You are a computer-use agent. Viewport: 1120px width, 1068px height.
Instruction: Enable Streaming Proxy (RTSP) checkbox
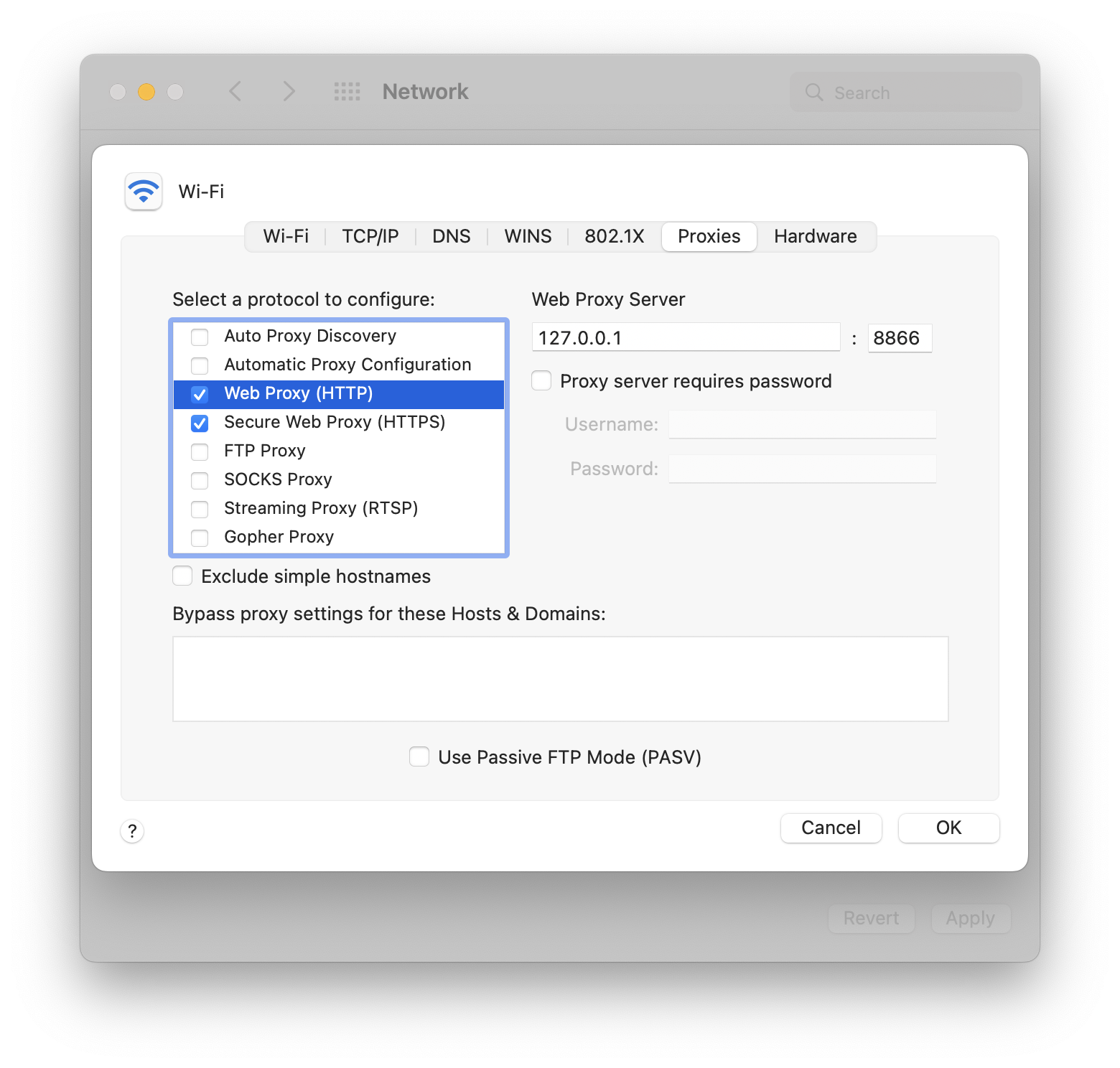tap(200, 509)
